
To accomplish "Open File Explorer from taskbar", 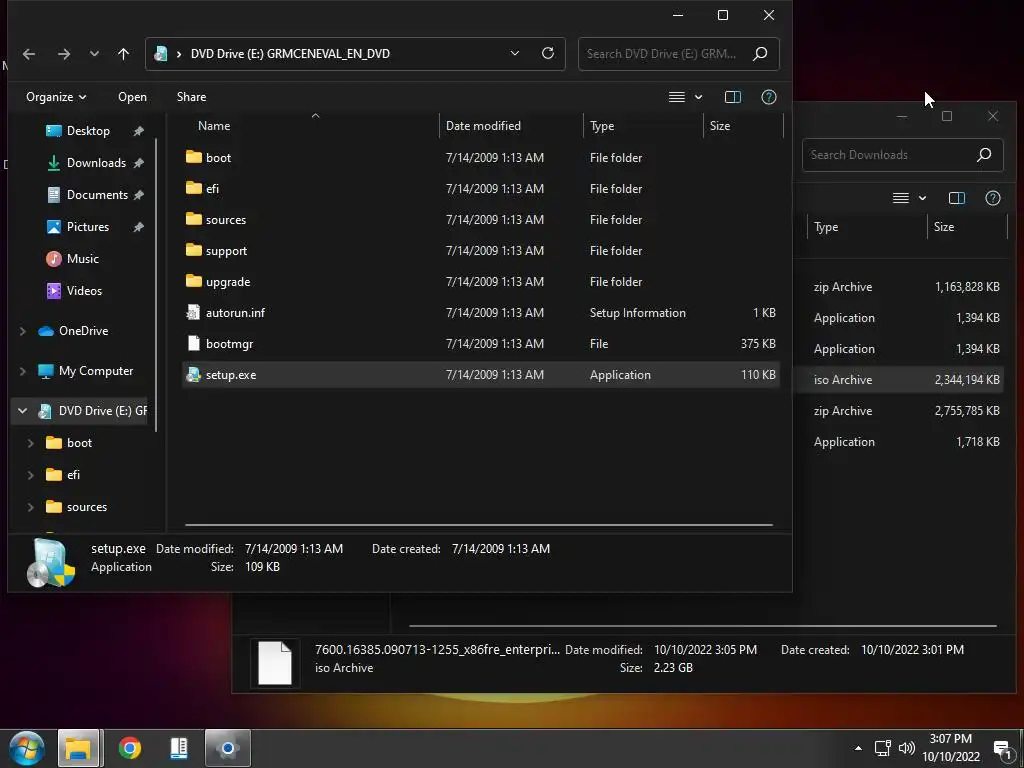I will 78,748.
